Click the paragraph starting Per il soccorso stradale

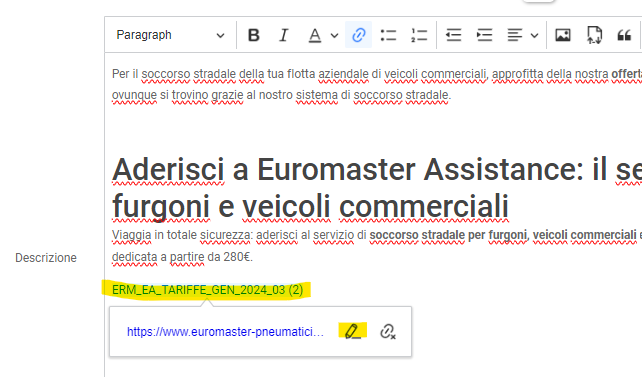click(377, 74)
